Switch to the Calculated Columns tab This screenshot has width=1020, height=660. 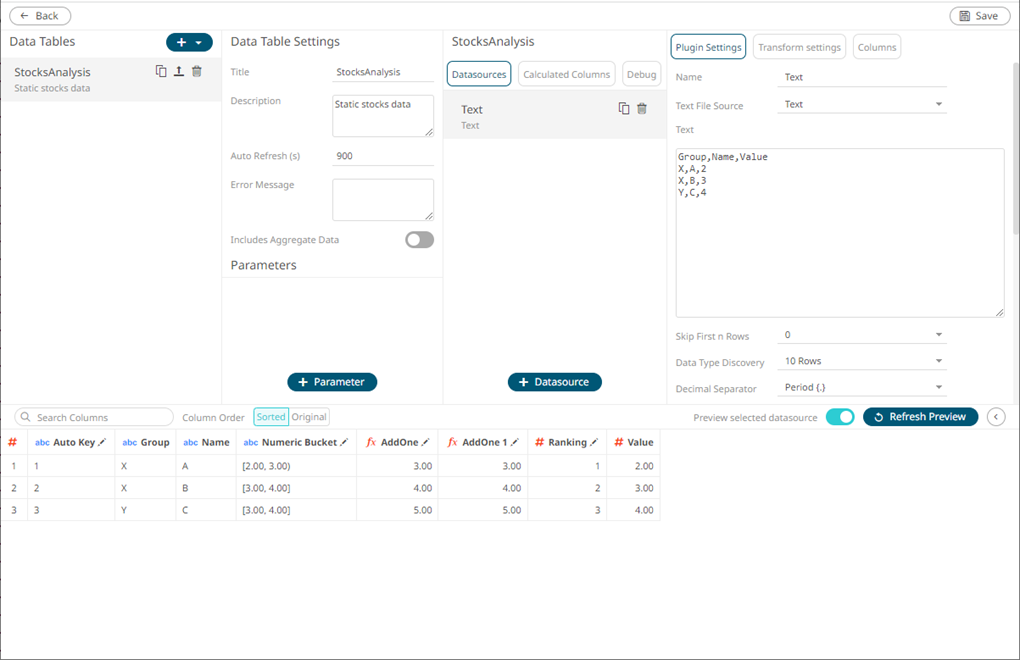pyautogui.click(x=566, y=74)
